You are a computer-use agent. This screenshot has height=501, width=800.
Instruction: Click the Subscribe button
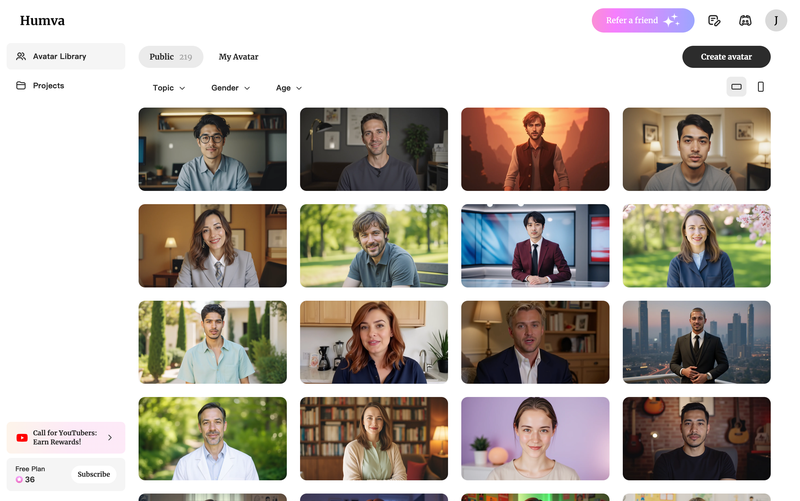click(94, 474)
